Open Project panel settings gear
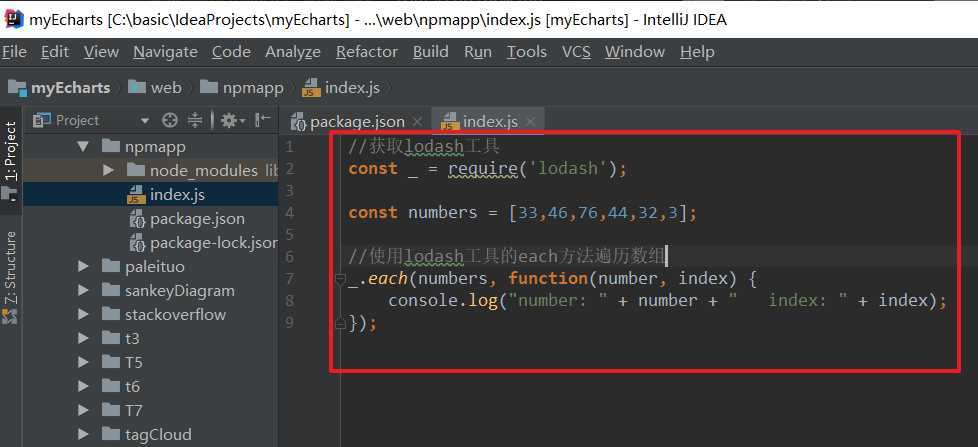This screenshot has width=978, height=447. coord(233,120)
